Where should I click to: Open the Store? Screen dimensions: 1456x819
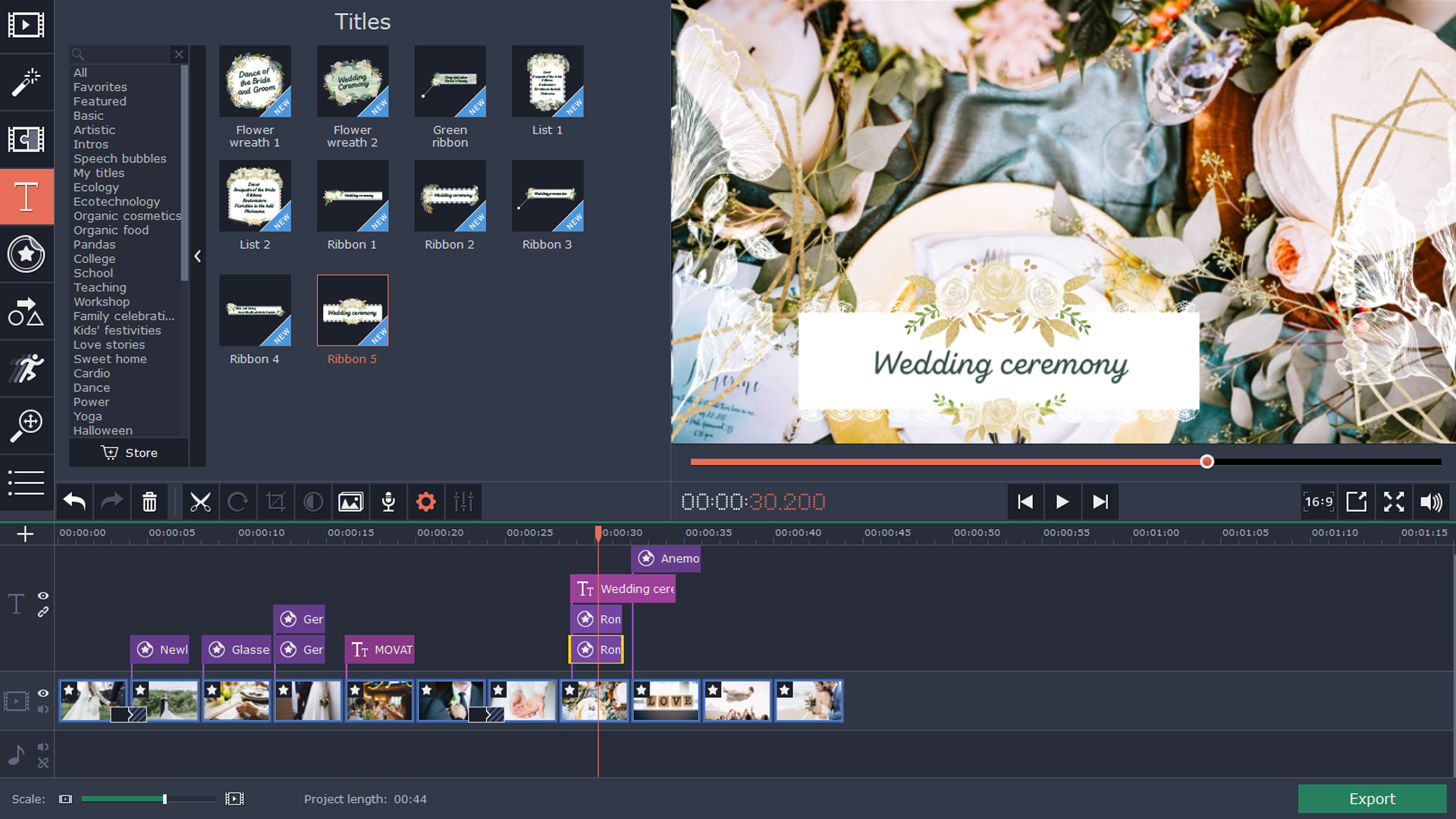(127, 453)
